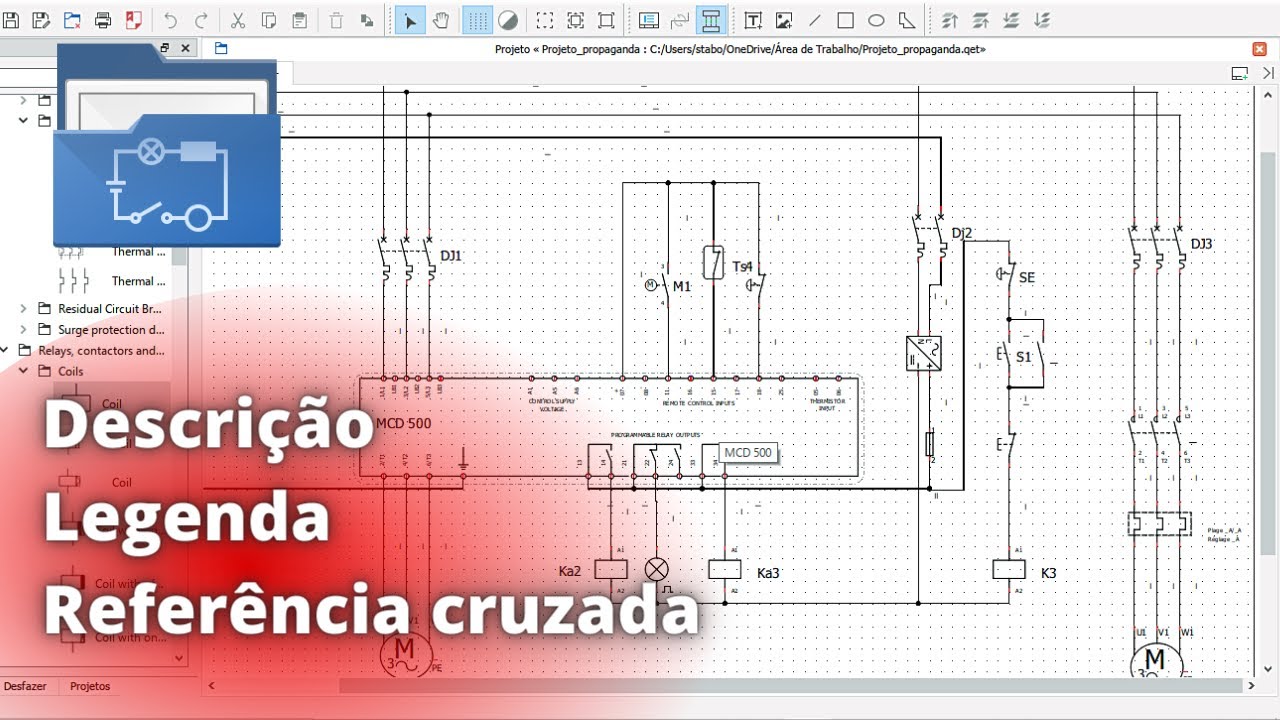Activate the selection arrow pointer tool
1280x720 pixels.
coord(410,20)
